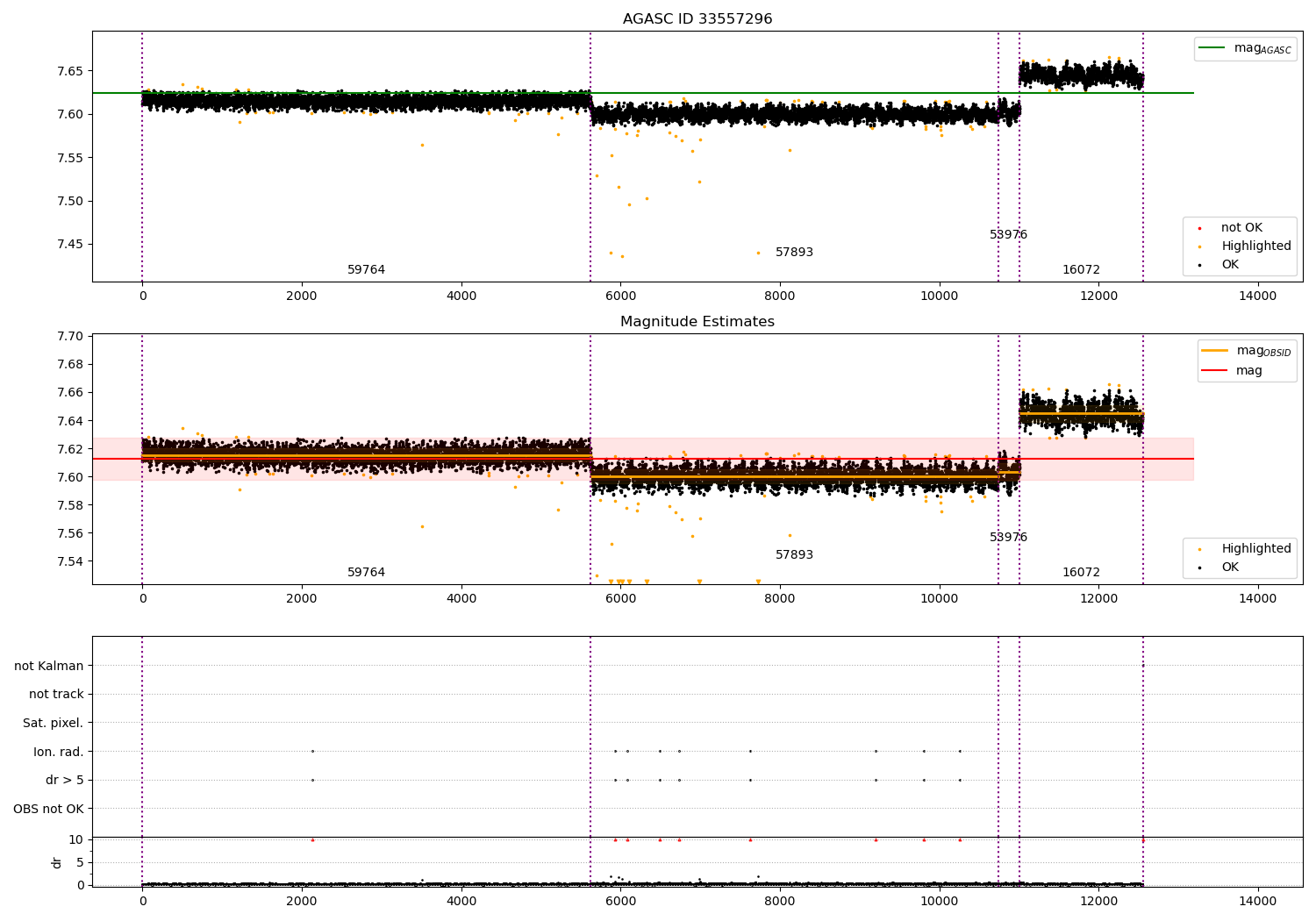This screenshot has width=1316, height=921.
Task: Select "OK" legend label in middle plot
Action: coord(1230,568)
